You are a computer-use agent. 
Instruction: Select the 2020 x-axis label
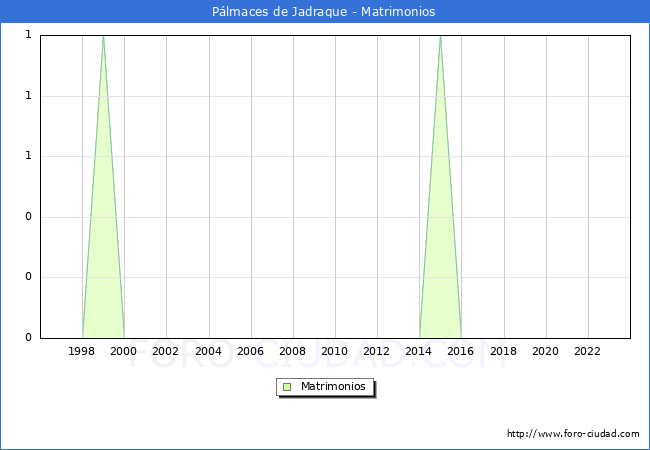(x=546, y=351)
